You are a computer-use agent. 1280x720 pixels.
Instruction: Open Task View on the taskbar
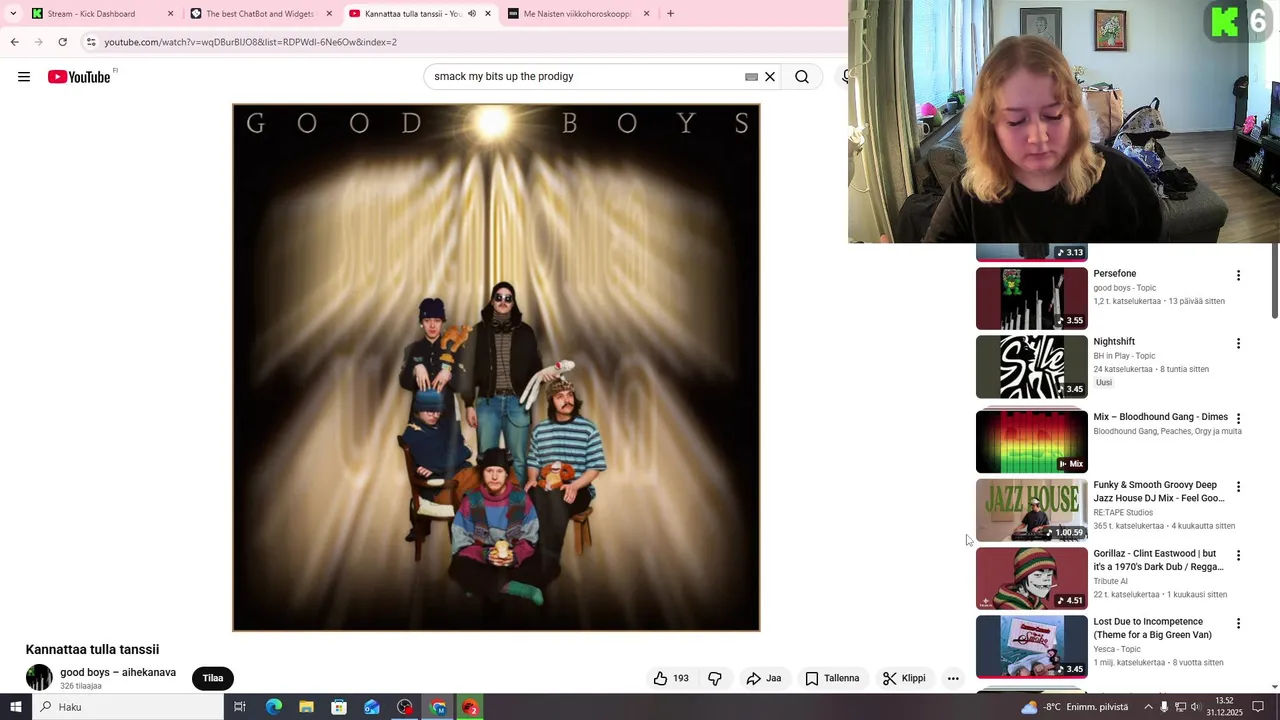pos(240,707)
